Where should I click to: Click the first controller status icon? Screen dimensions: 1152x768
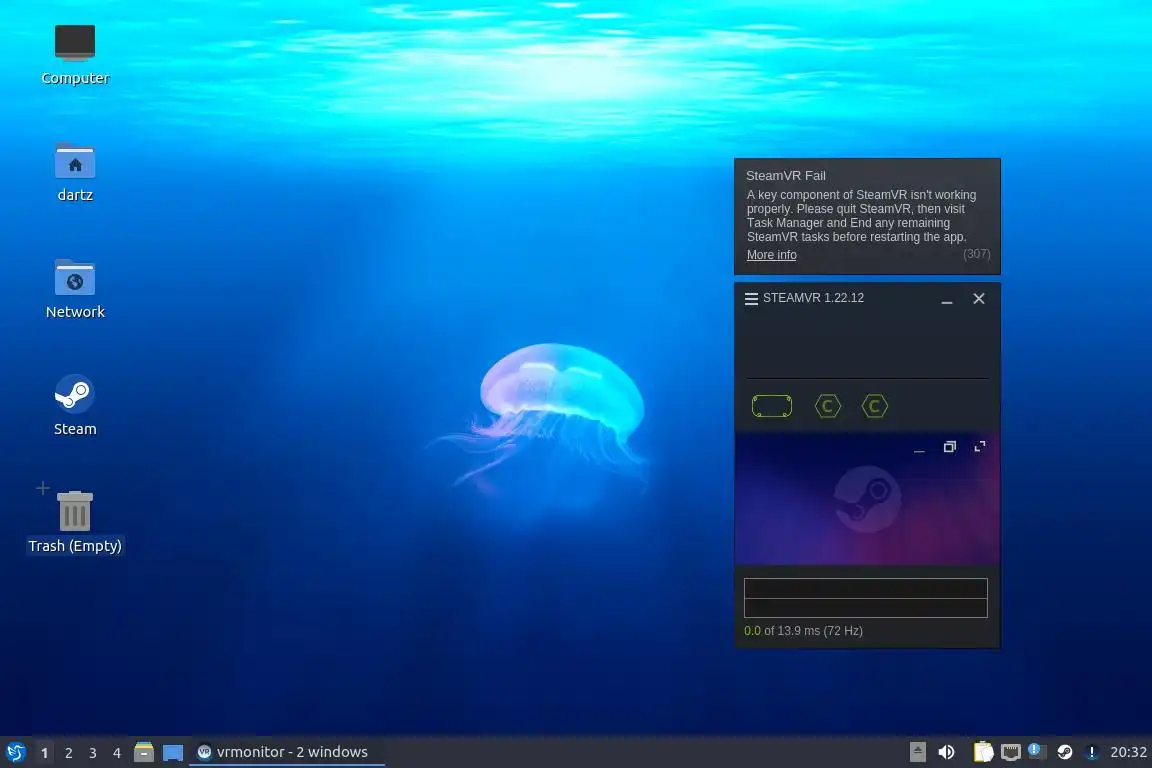click(x=827, y=406)
